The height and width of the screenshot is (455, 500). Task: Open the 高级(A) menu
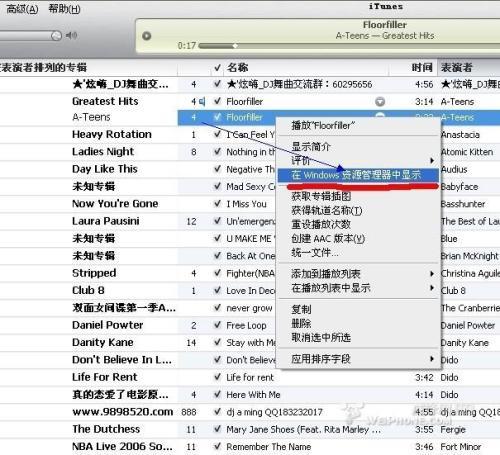pos(22,9)
